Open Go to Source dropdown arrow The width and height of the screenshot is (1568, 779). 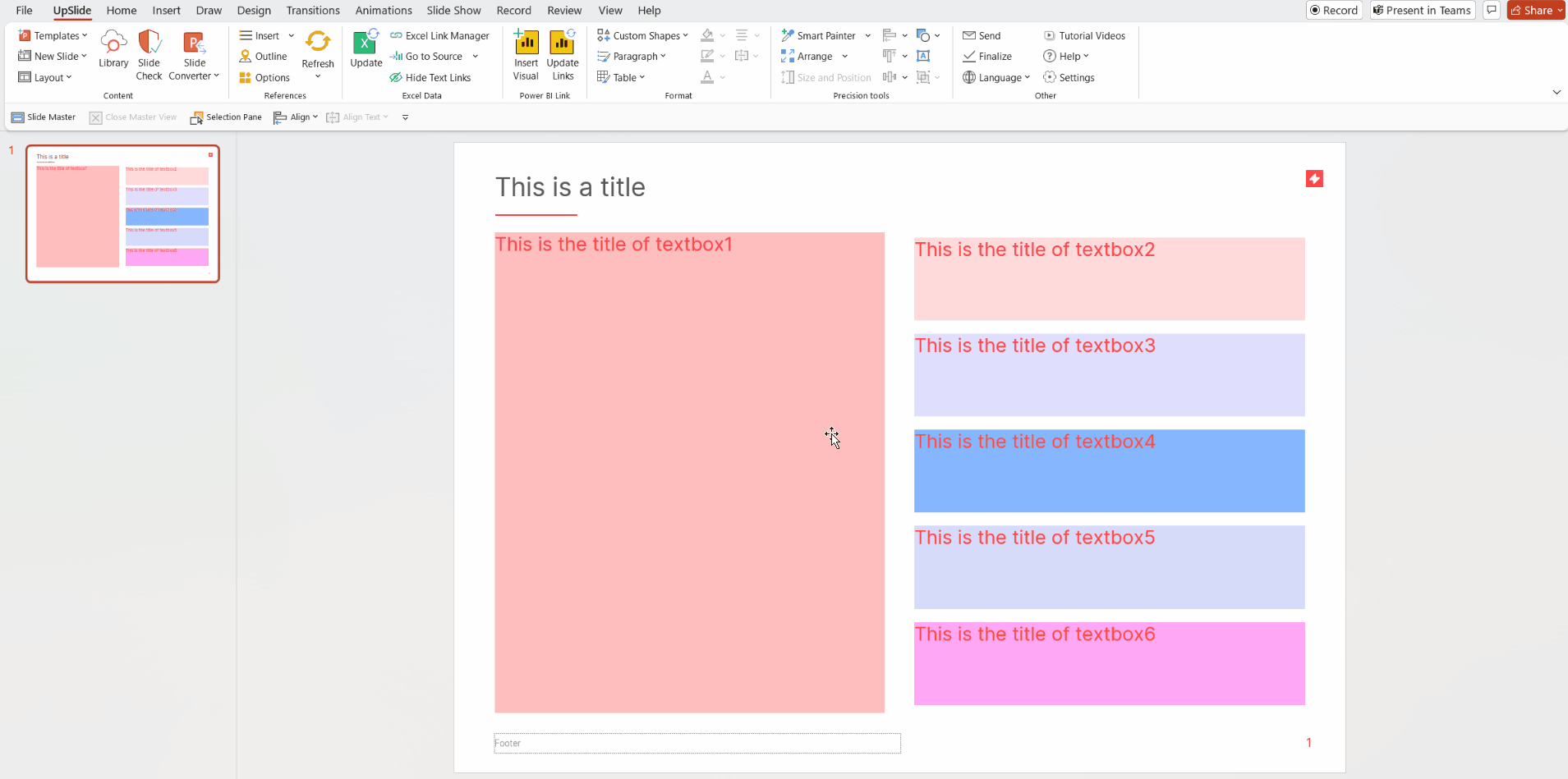tap(475, 57)
